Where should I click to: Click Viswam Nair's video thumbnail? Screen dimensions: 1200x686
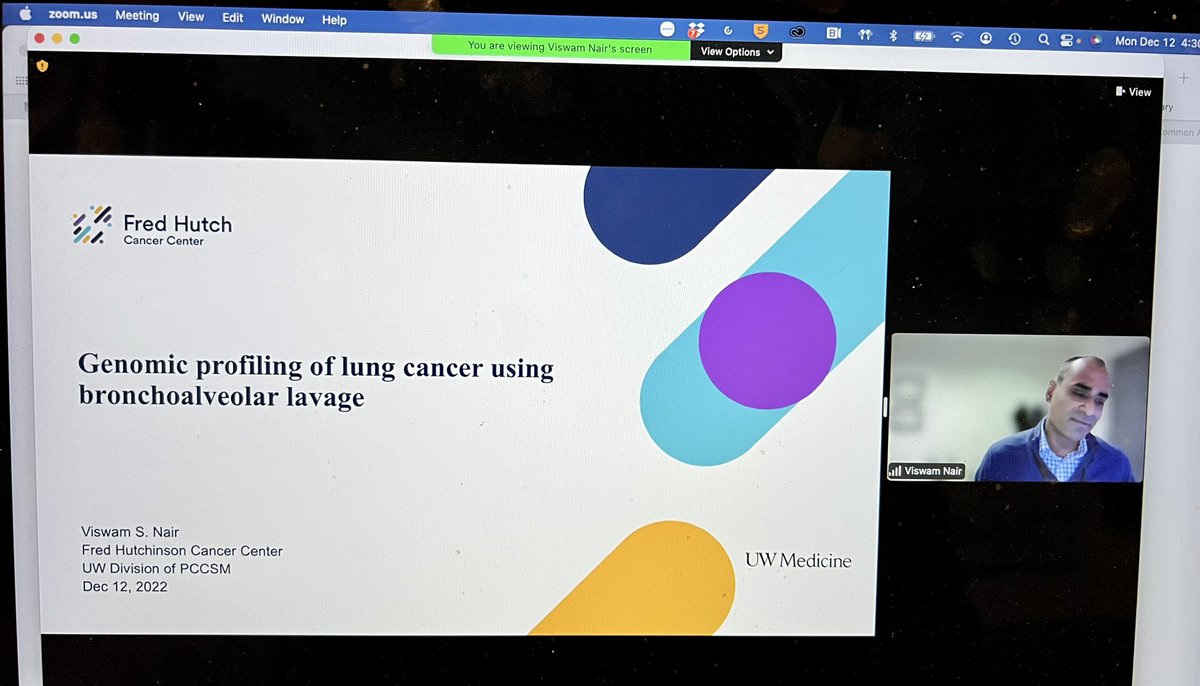pyautogui.click(x=1019, y=407)
